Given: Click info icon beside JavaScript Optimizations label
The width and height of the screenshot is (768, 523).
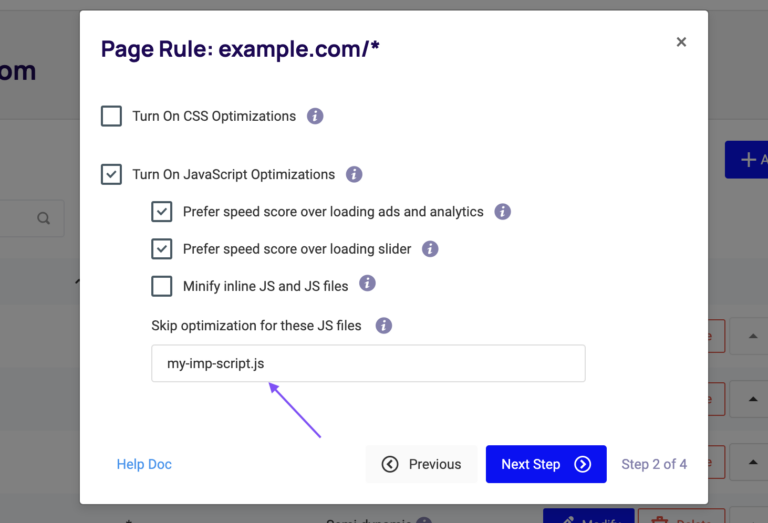Looking at the screenshot, I should tap(354, 174).
